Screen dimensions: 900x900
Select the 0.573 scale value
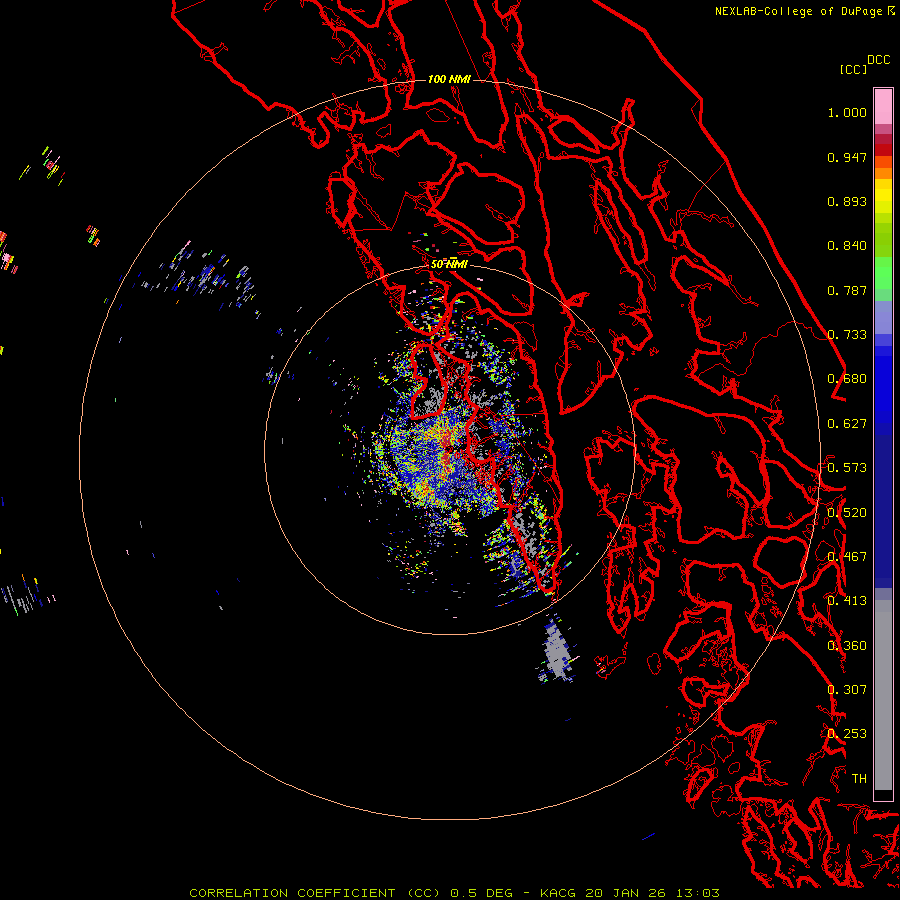point(847,468)
